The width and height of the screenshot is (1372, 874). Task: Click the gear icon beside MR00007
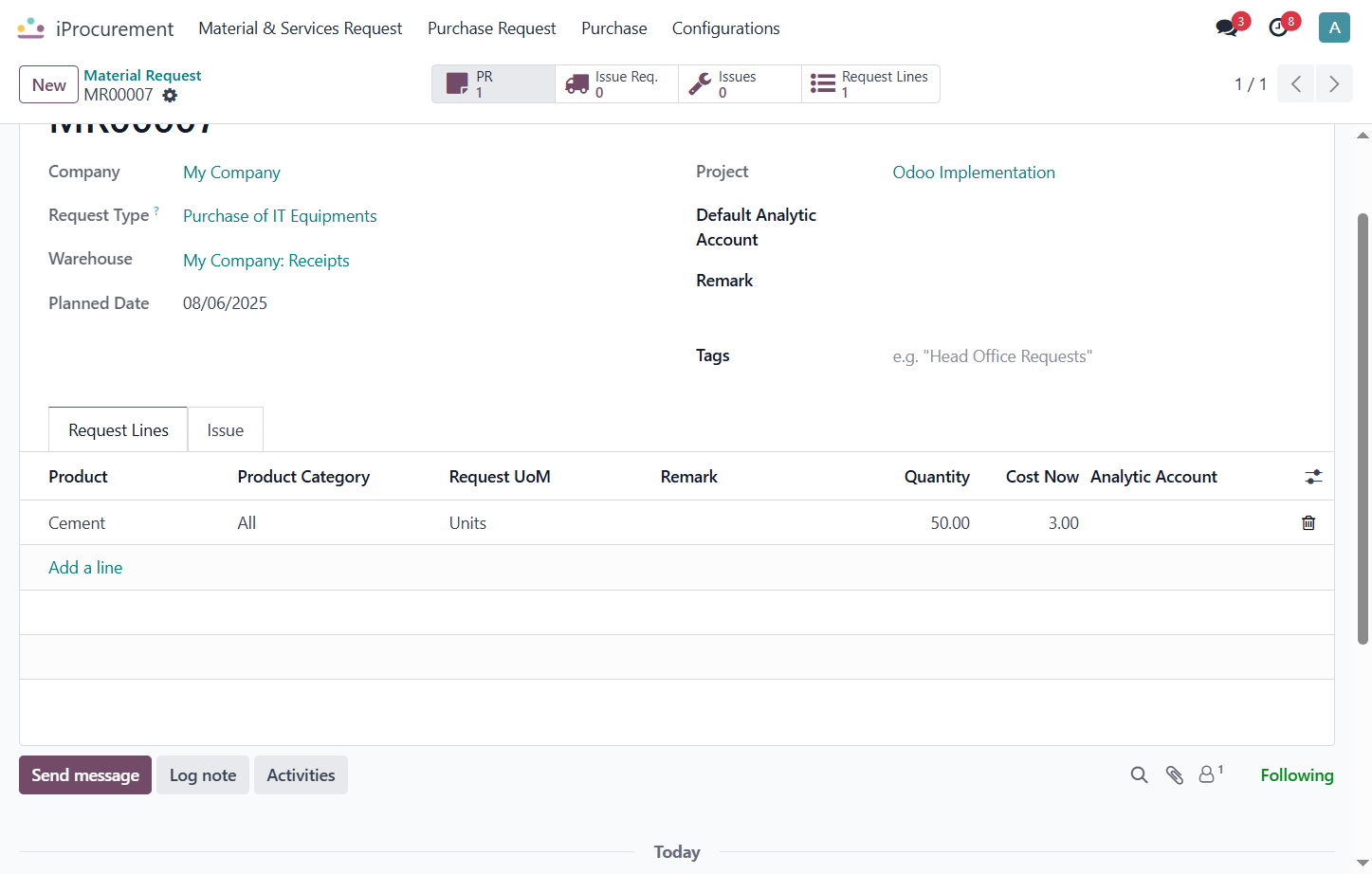tap(170, 95)
